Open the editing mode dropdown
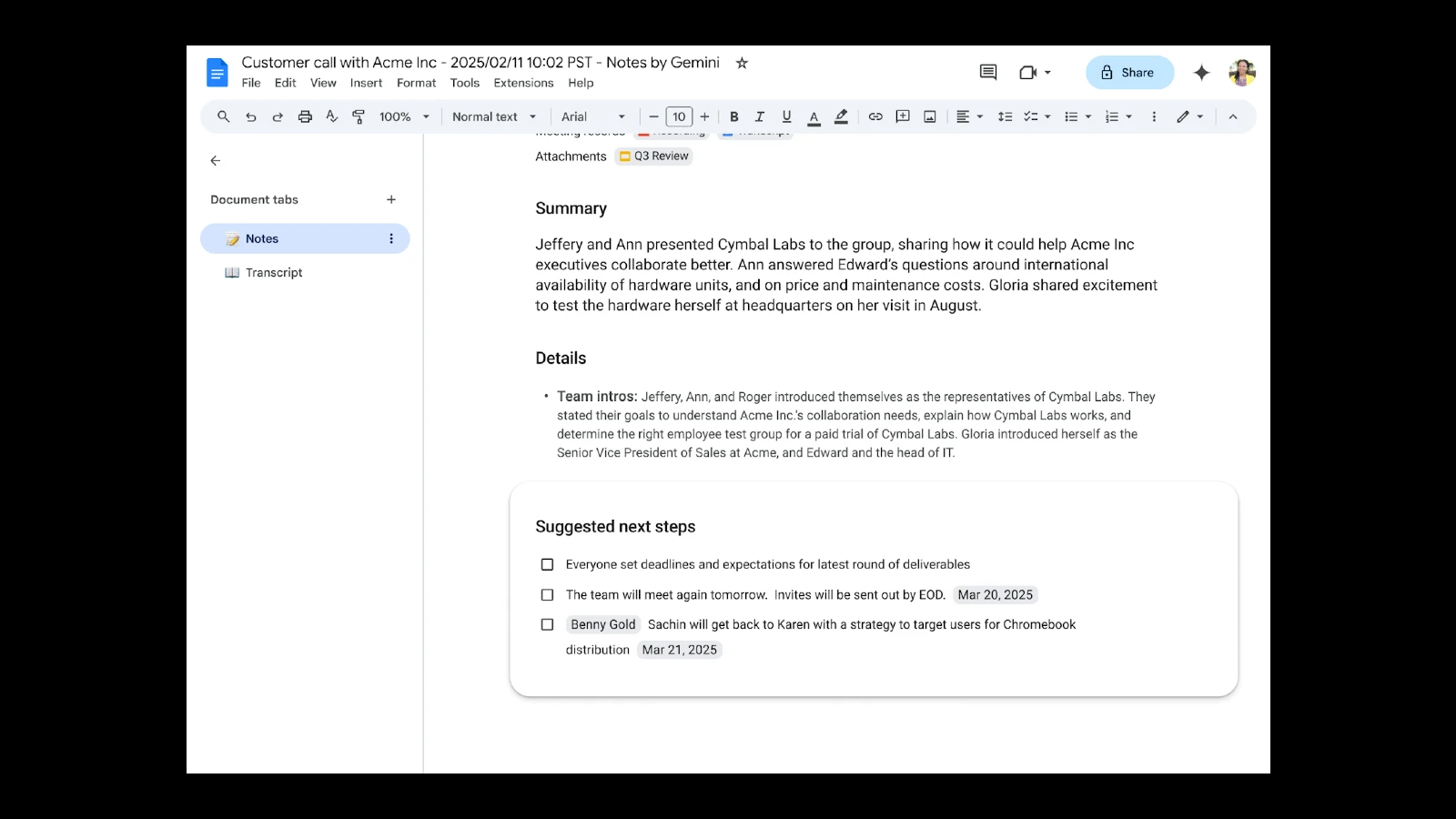Screen dimensions: 1456x819 point(1189,116)
